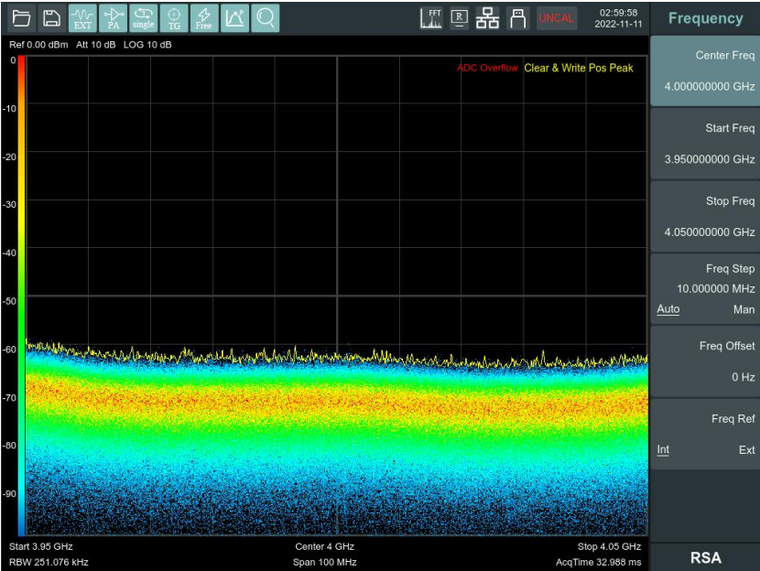The width and height of the screenshot is (760, 571).
Task: Click the LOG 10 dB text
Action: pos(147,45)
